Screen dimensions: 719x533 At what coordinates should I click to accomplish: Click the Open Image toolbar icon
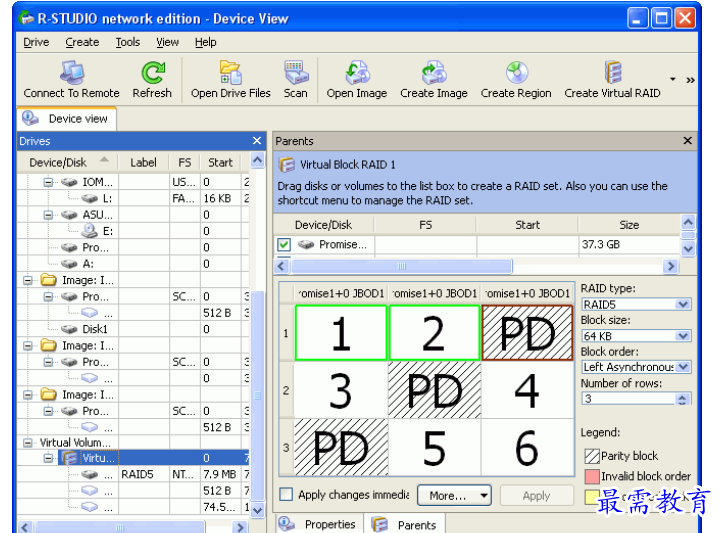357,72
